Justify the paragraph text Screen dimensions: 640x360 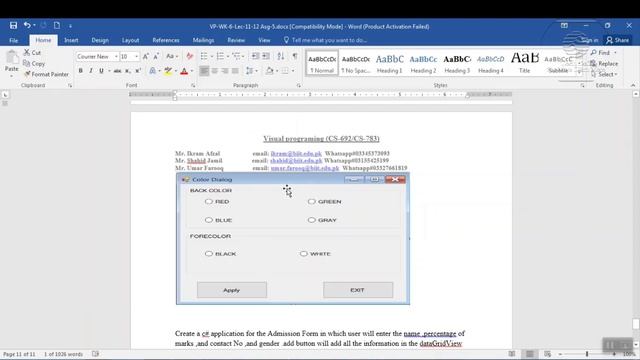pos(235,71)
